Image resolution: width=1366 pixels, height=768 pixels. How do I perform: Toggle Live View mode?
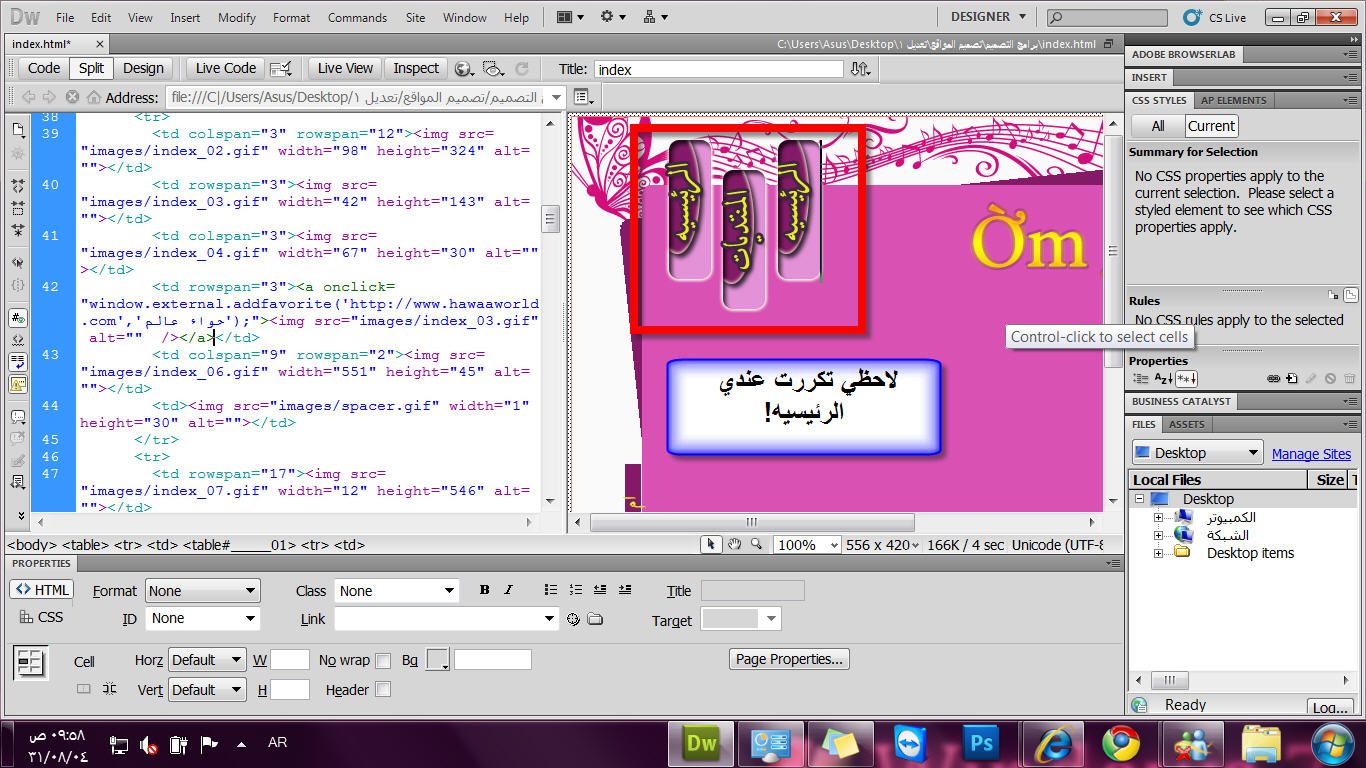pos(344,68)
